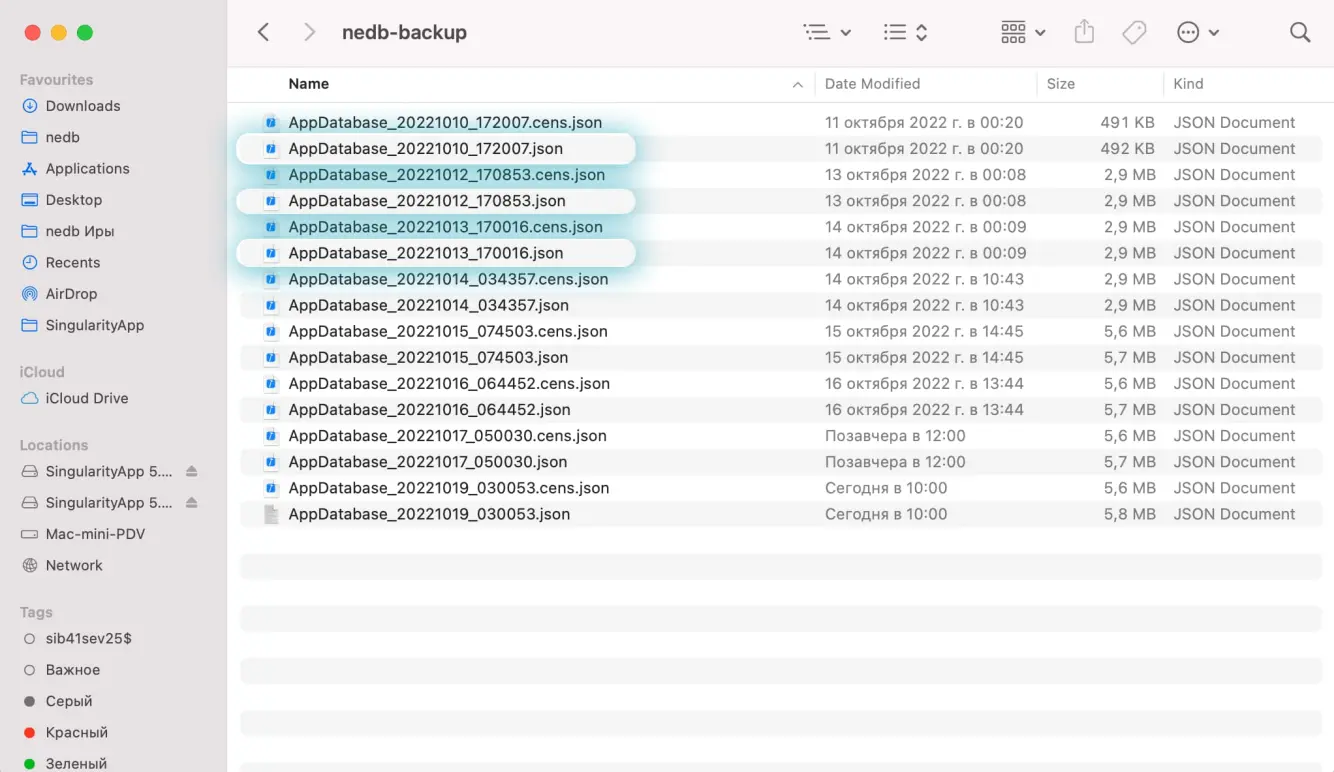This screenshot has width=1334, height=772.
Task: Open AirDrop from the sidebar
Action: tap(71, 294)
